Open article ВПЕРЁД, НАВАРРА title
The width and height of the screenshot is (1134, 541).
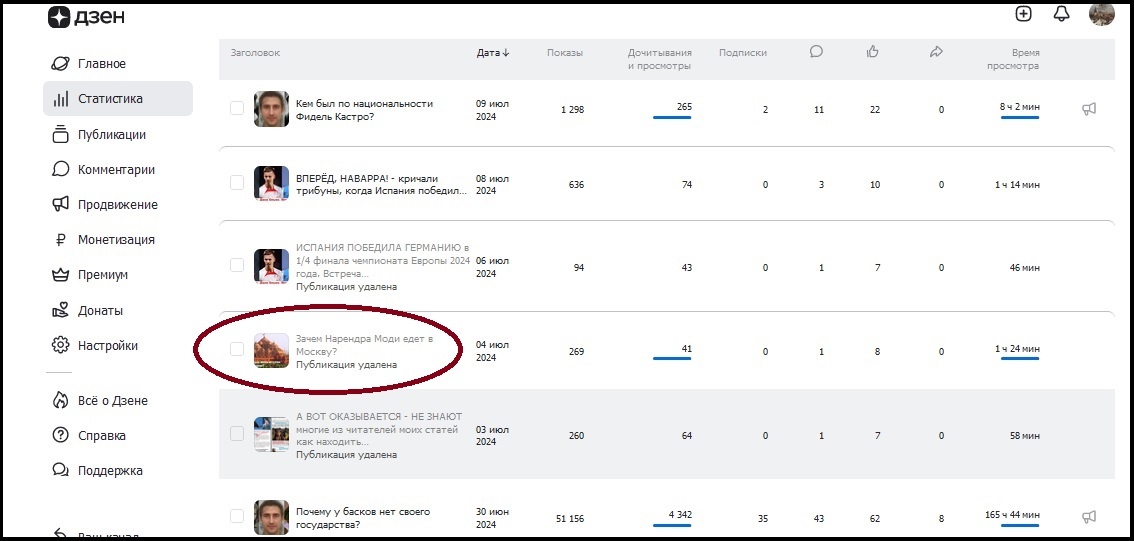(381, 184)
